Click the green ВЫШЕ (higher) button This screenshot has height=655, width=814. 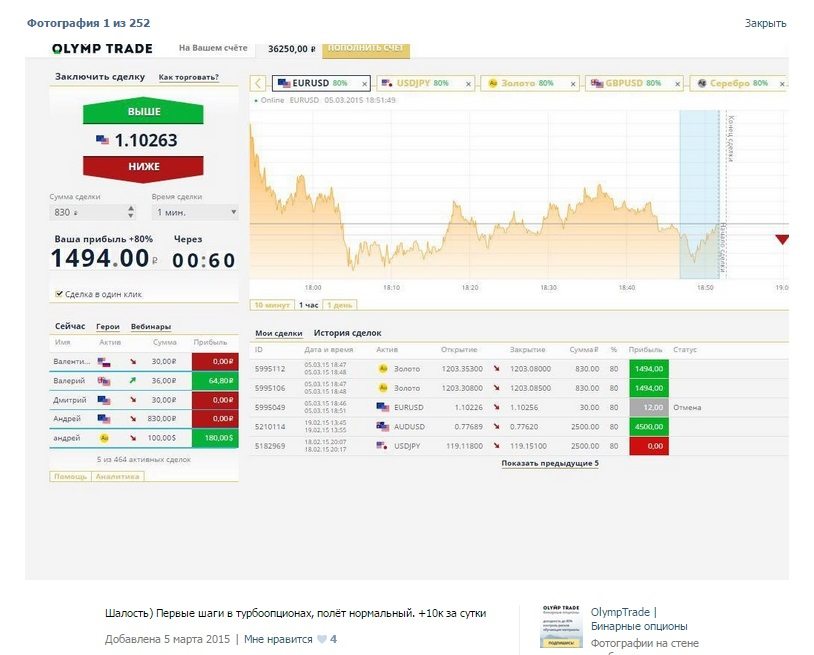[143, 111]
